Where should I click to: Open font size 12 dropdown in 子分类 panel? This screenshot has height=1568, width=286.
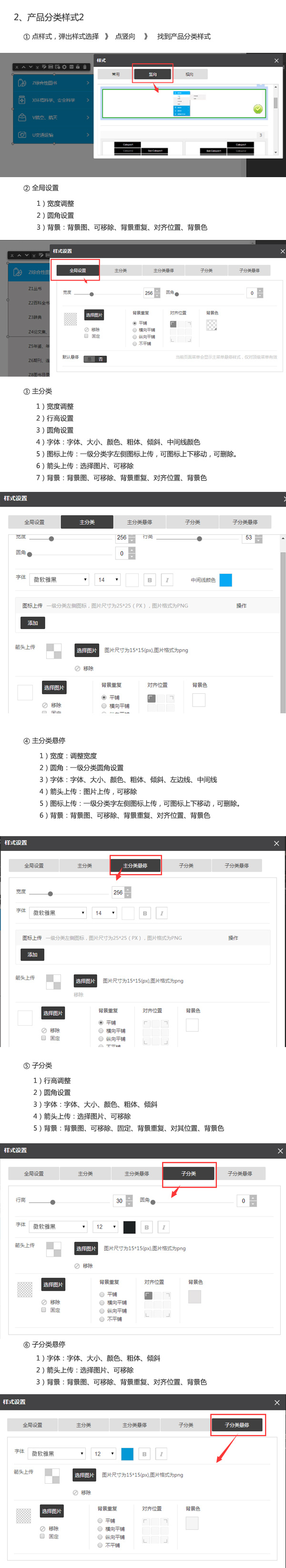[x=105, y=1227]
